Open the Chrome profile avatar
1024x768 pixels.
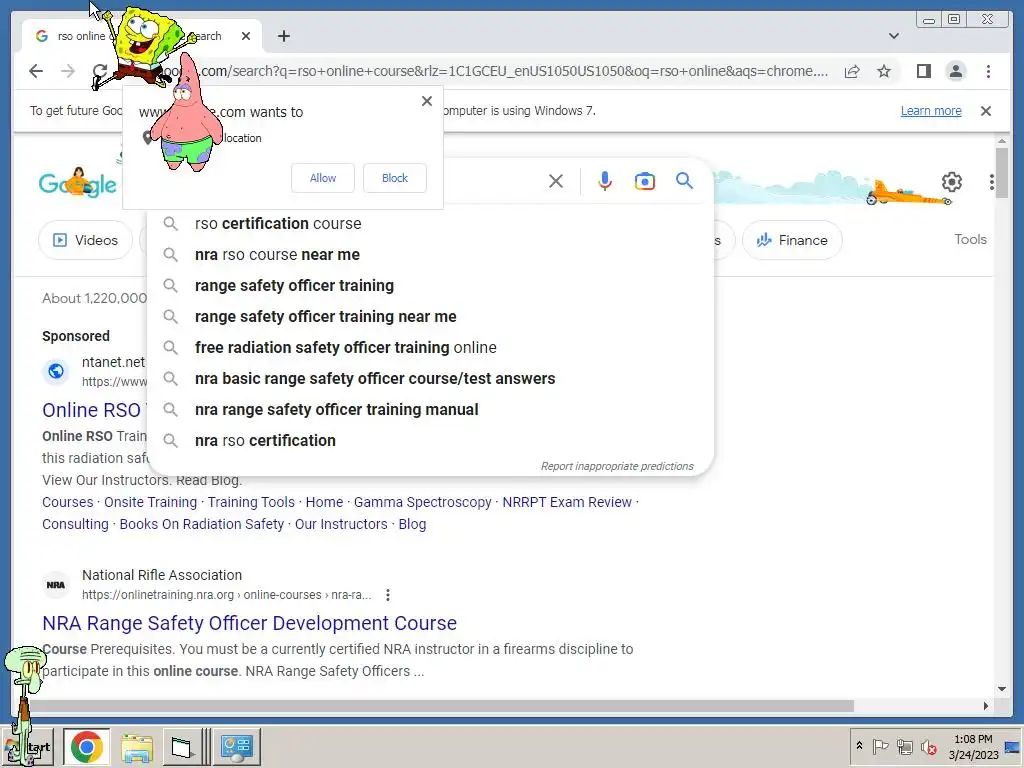[x=955, y=71]
